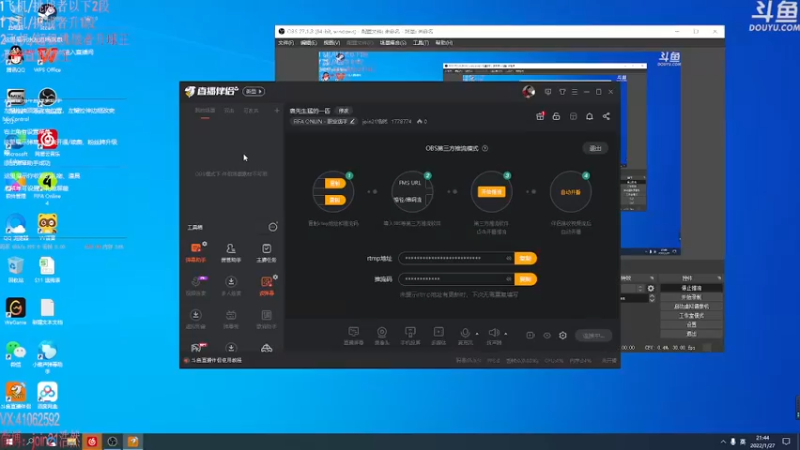Image resolution: width=800 pixels, height=450 pixels.
Task: Click Start Recording in OBS controls
Action: click(x=691, y=297)
